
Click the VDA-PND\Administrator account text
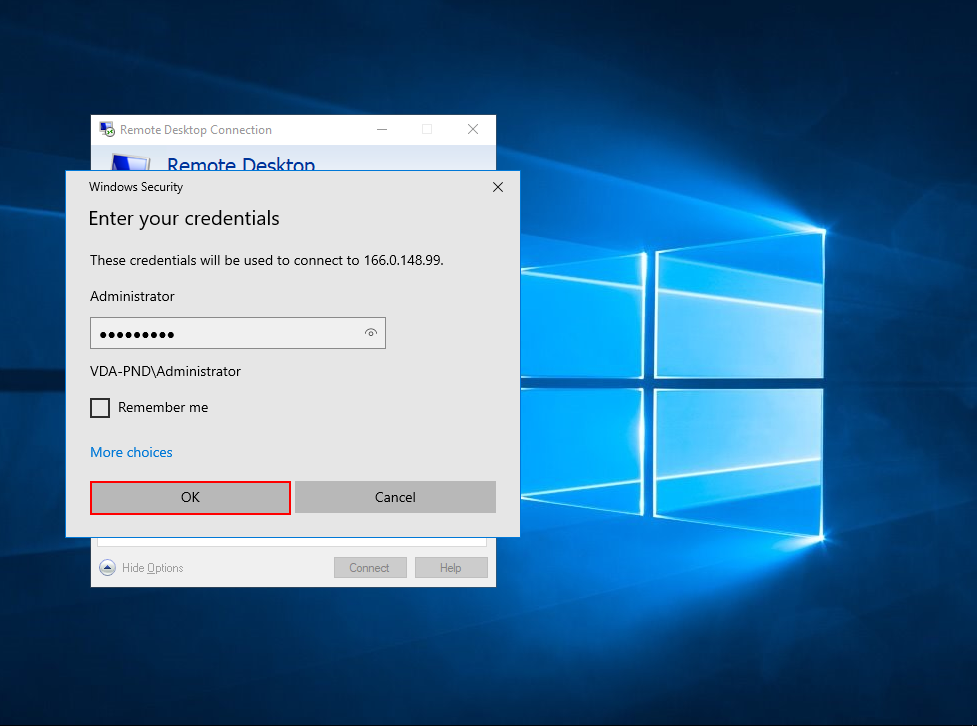165,371
